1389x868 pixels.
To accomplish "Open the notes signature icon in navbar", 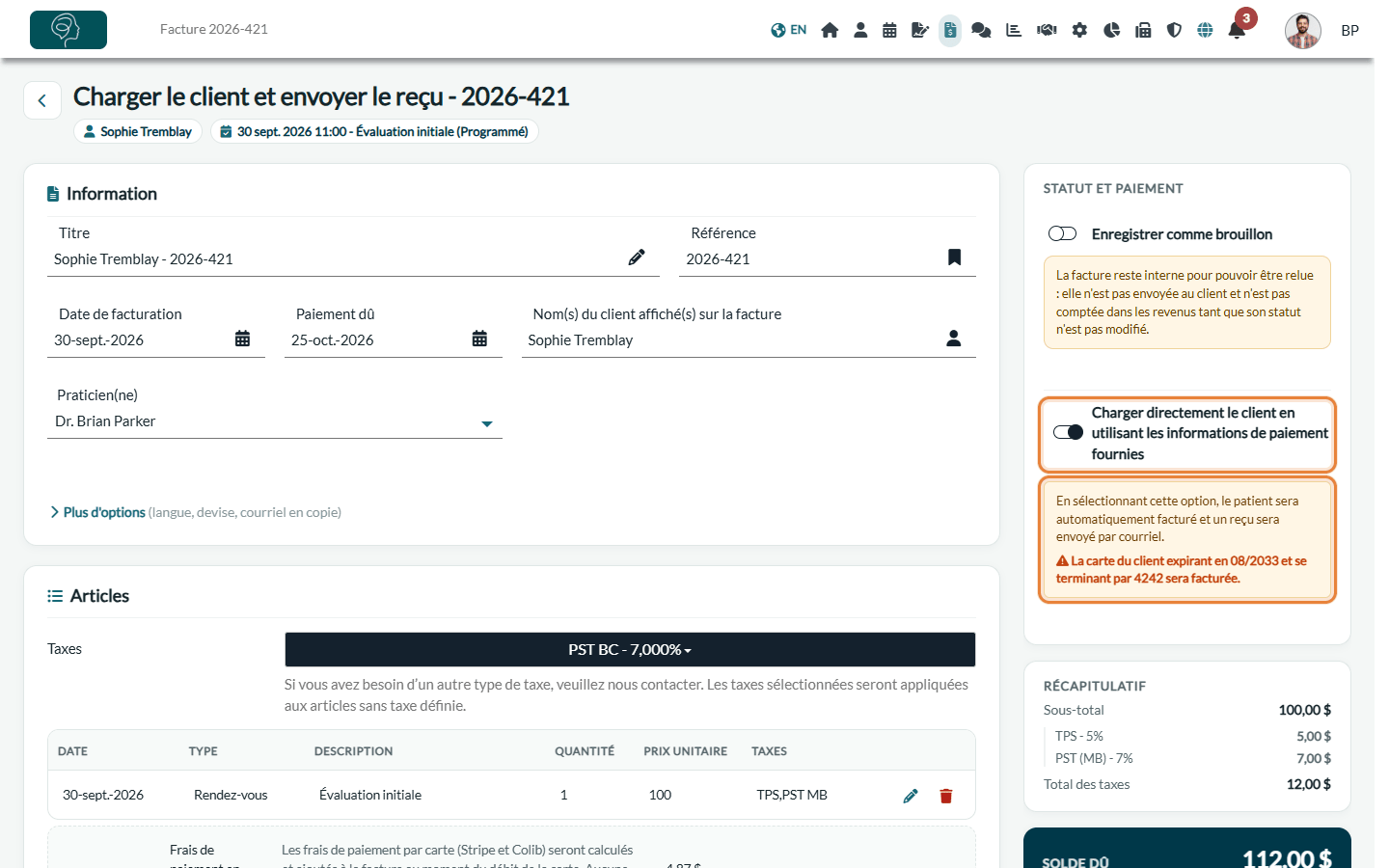I will coord(920,30).
